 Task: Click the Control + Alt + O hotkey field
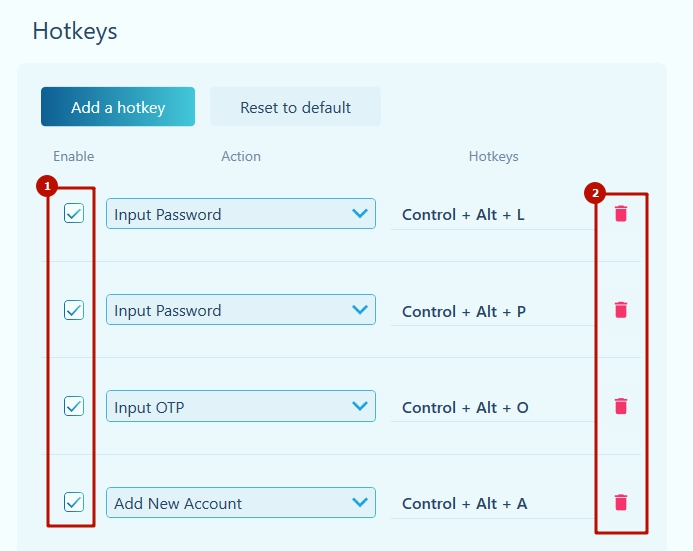click(492, 407)
